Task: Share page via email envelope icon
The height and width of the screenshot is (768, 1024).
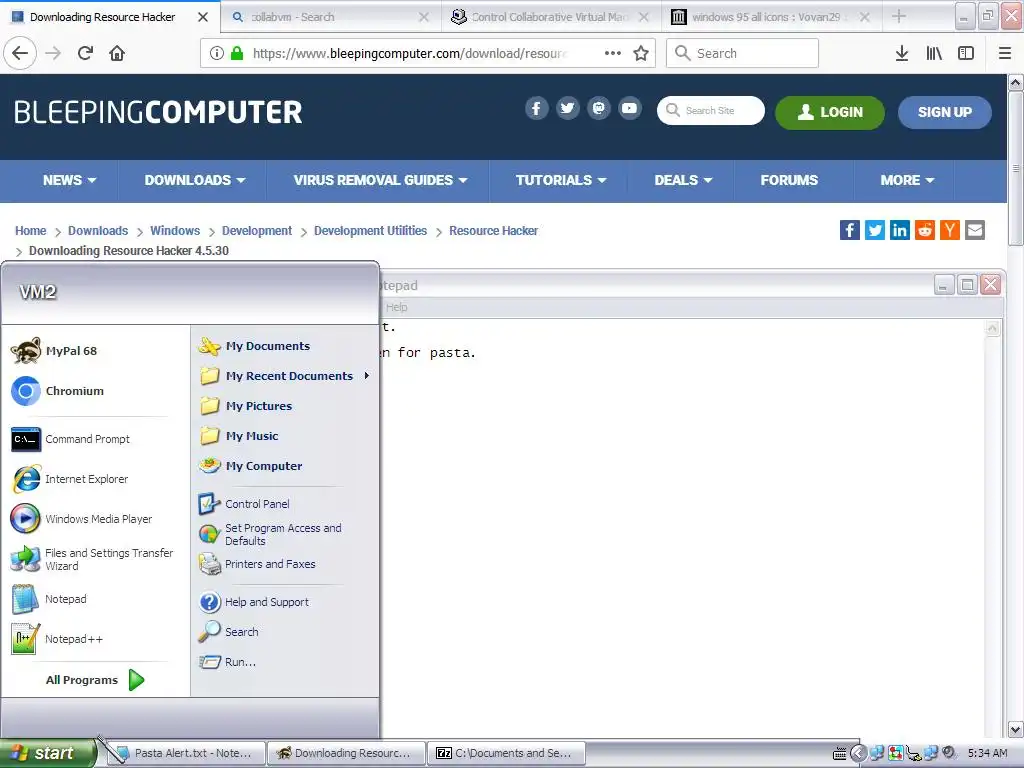Action: (975, 230)
